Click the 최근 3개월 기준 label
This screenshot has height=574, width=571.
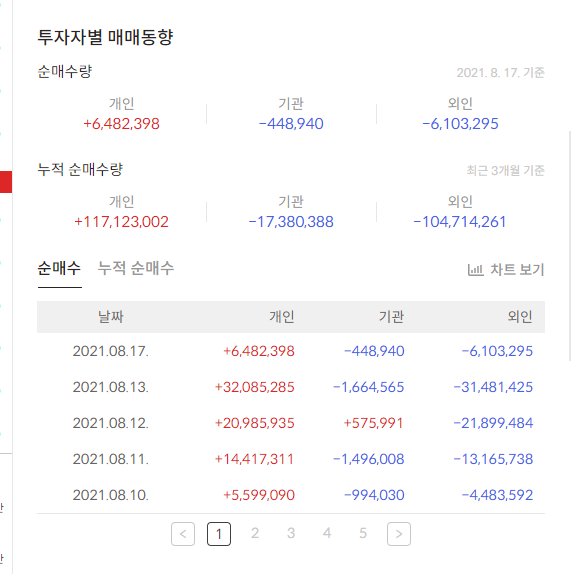(505, 171)
